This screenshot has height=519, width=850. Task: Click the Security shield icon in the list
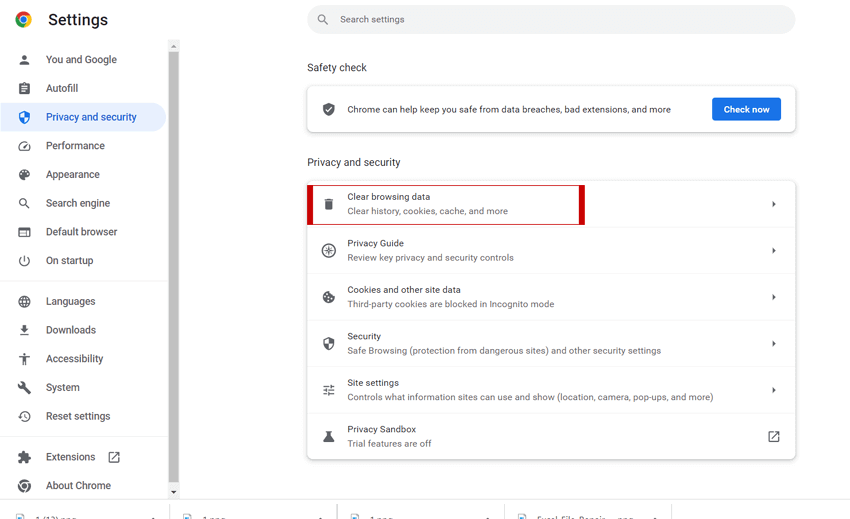[329, 344]
